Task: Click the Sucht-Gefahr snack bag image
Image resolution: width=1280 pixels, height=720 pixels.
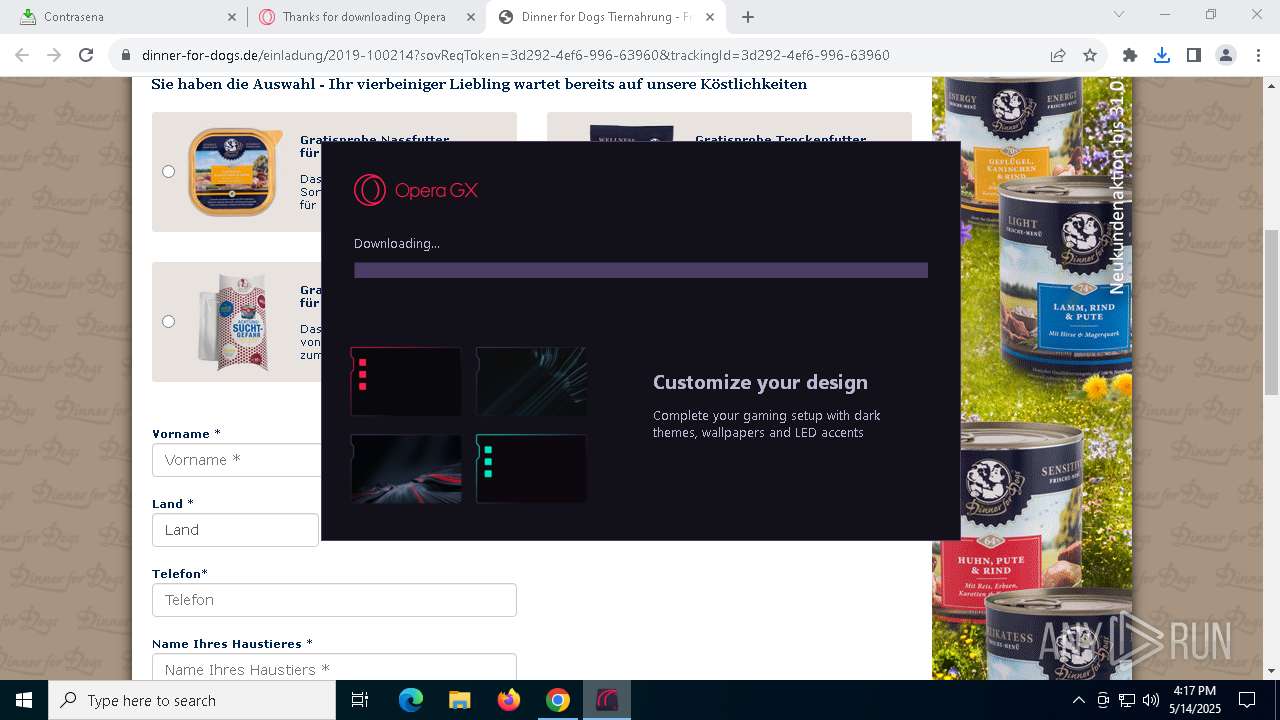Action: coord(232,320)
